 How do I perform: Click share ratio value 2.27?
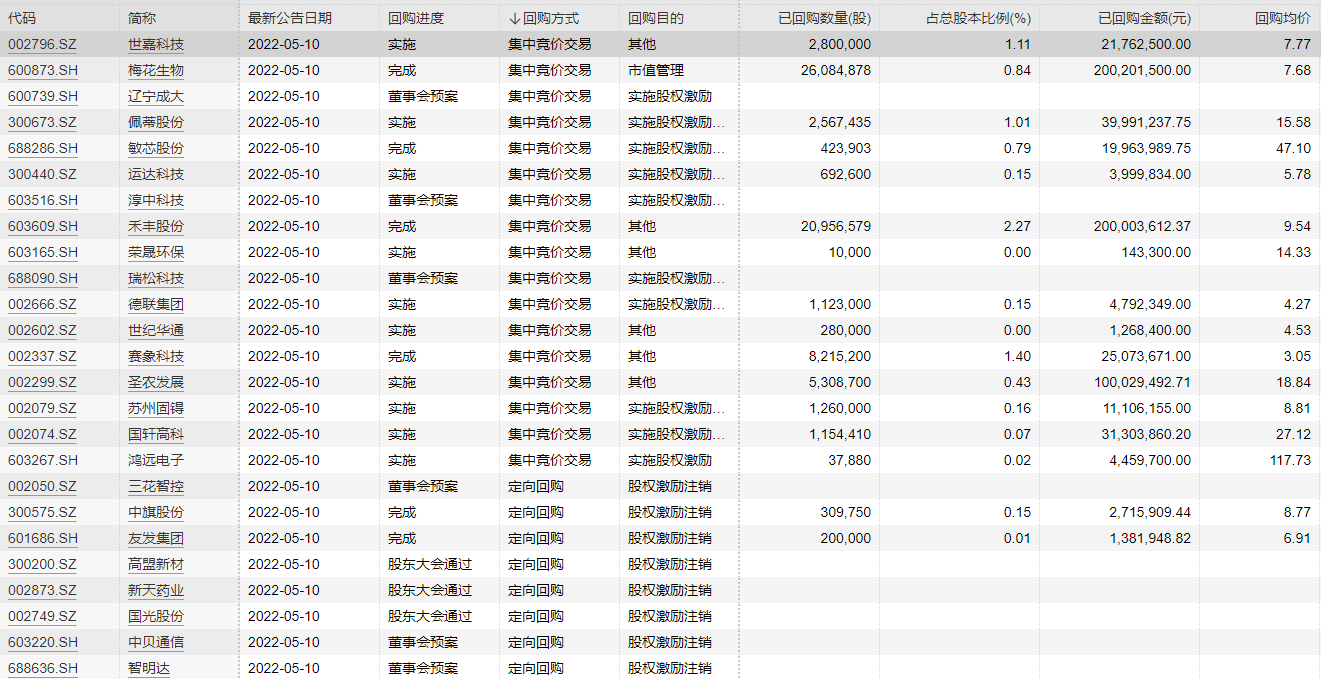1018,226
